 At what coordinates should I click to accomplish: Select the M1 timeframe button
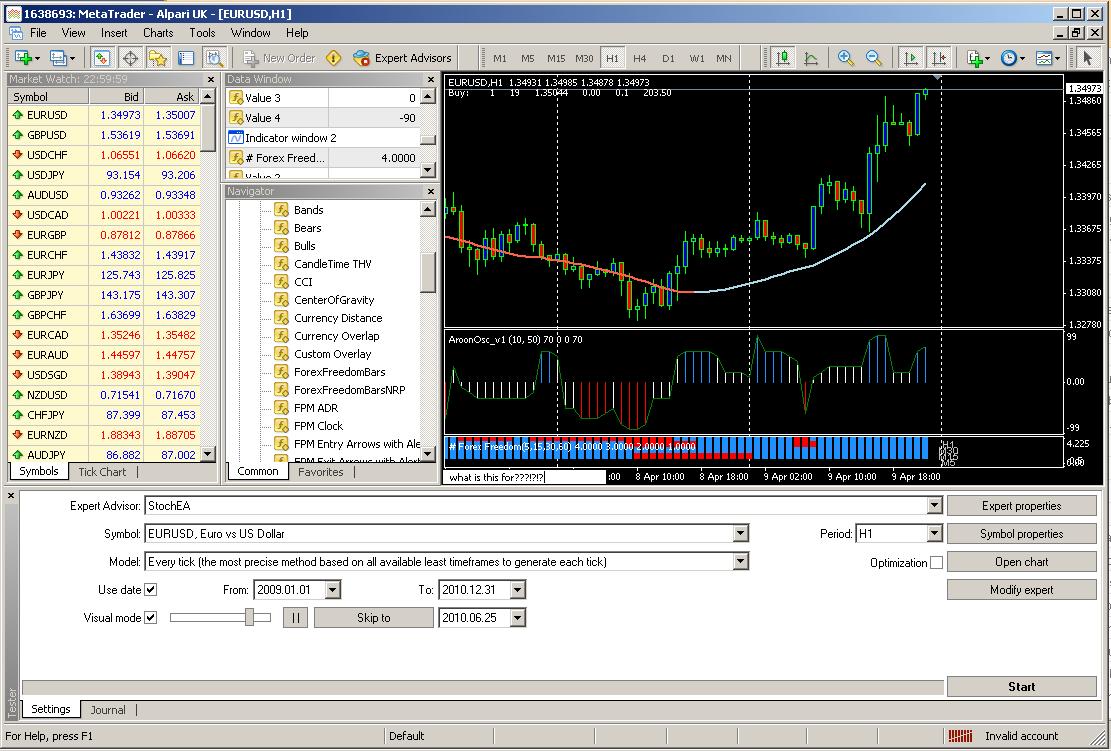pos(500,58)
